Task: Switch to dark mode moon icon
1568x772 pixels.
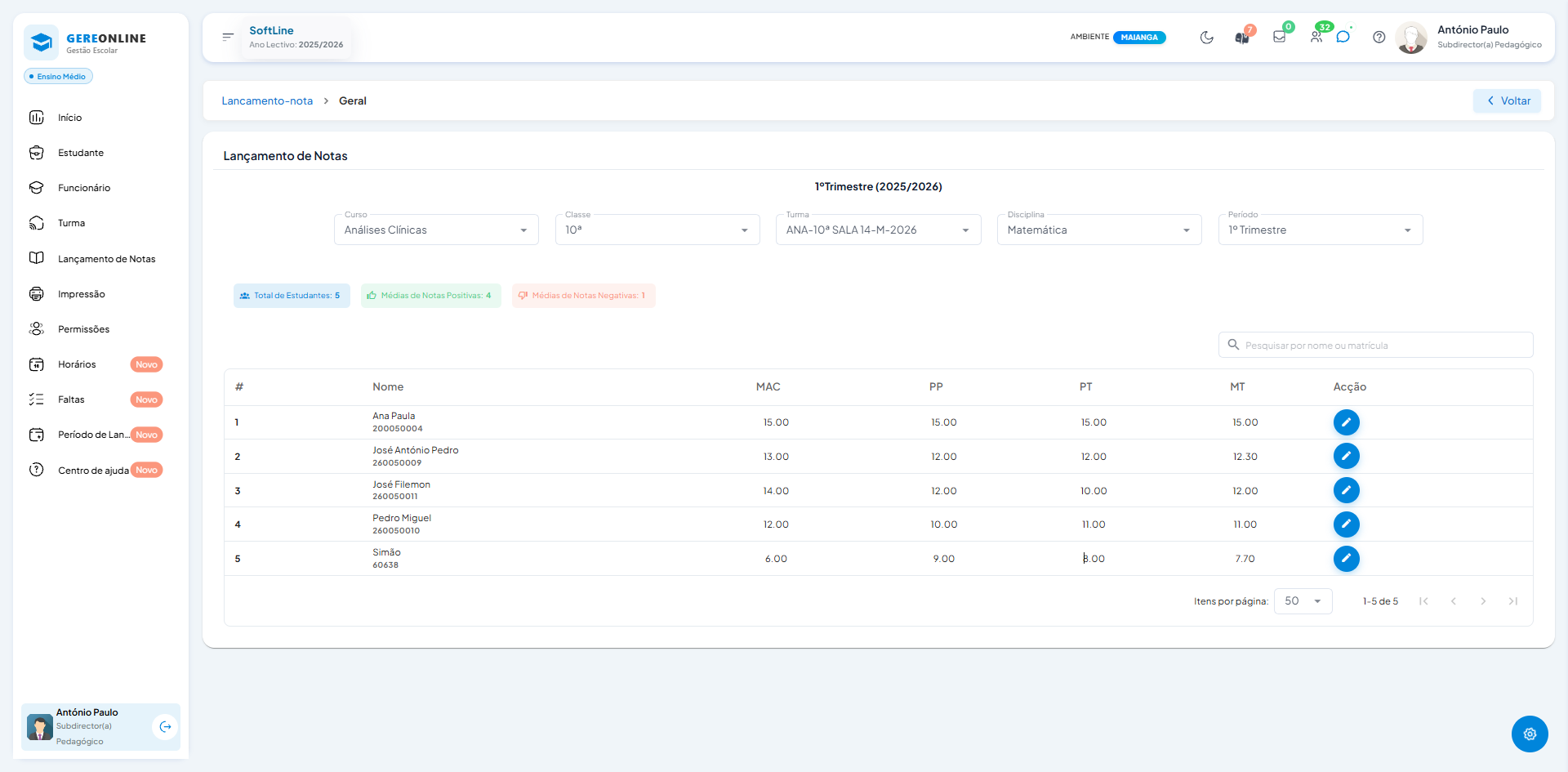Action: click(1206, 37)
